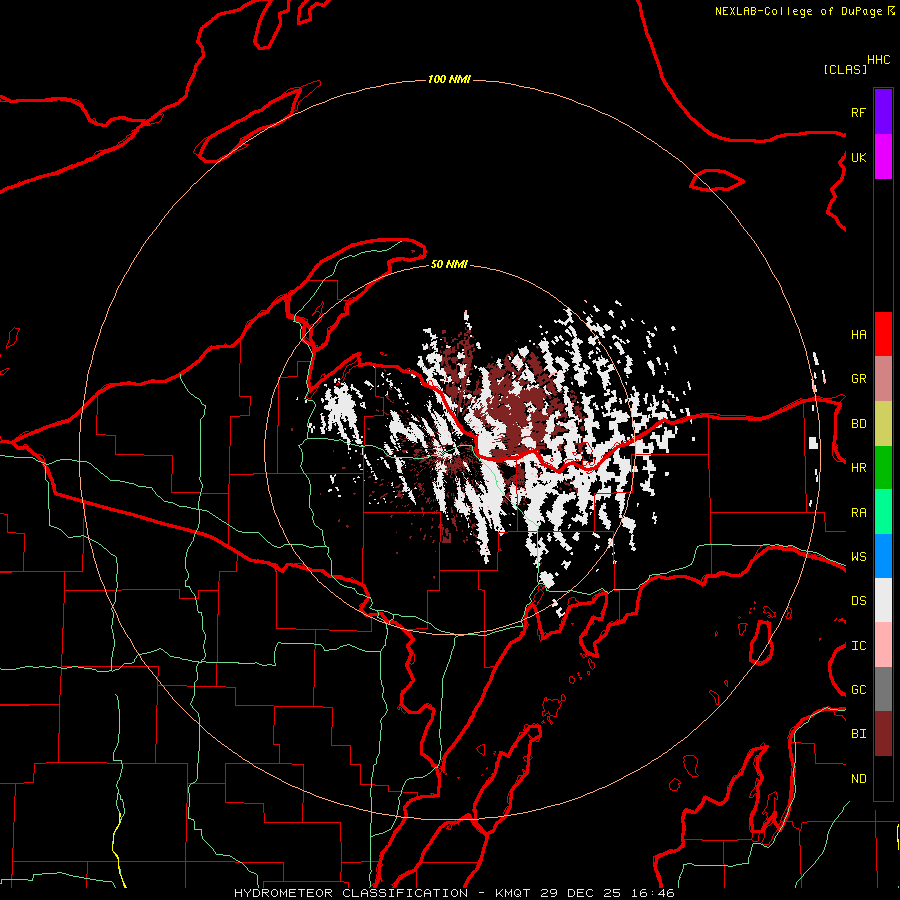Click the WS blue legend swatch

pos(883,556)
